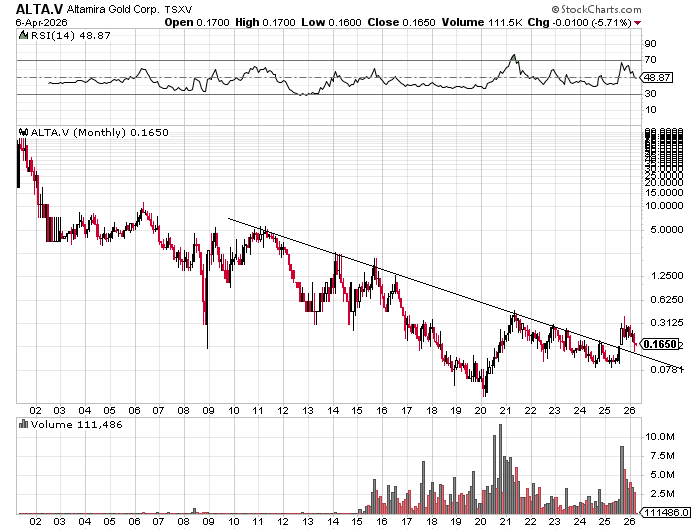This screenshot has width=700, height=530.
Task: Click the 10.0M volume axis label
Action: 659,437
